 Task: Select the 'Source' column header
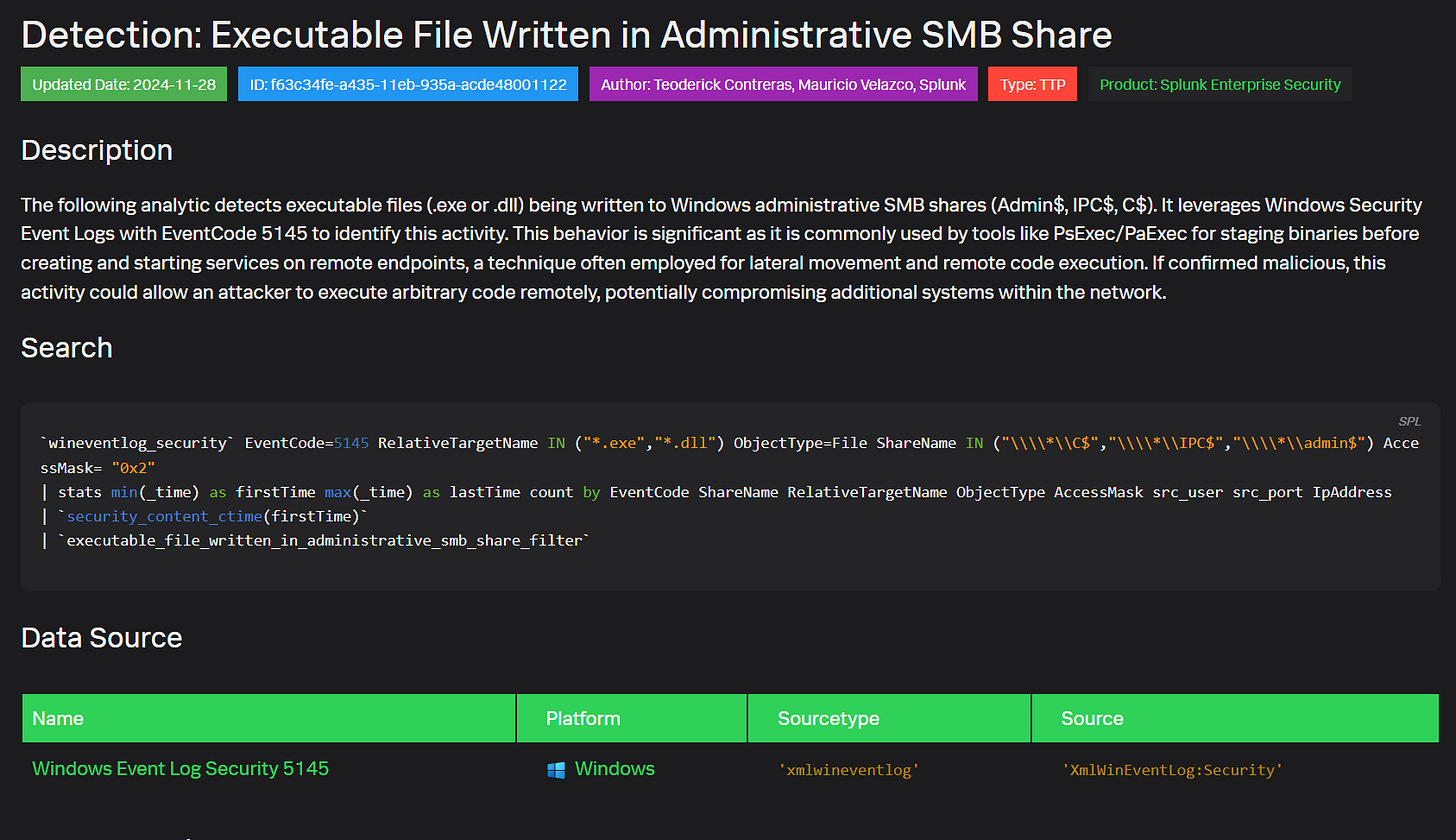pyautogui.click(x=1092, y=718)
